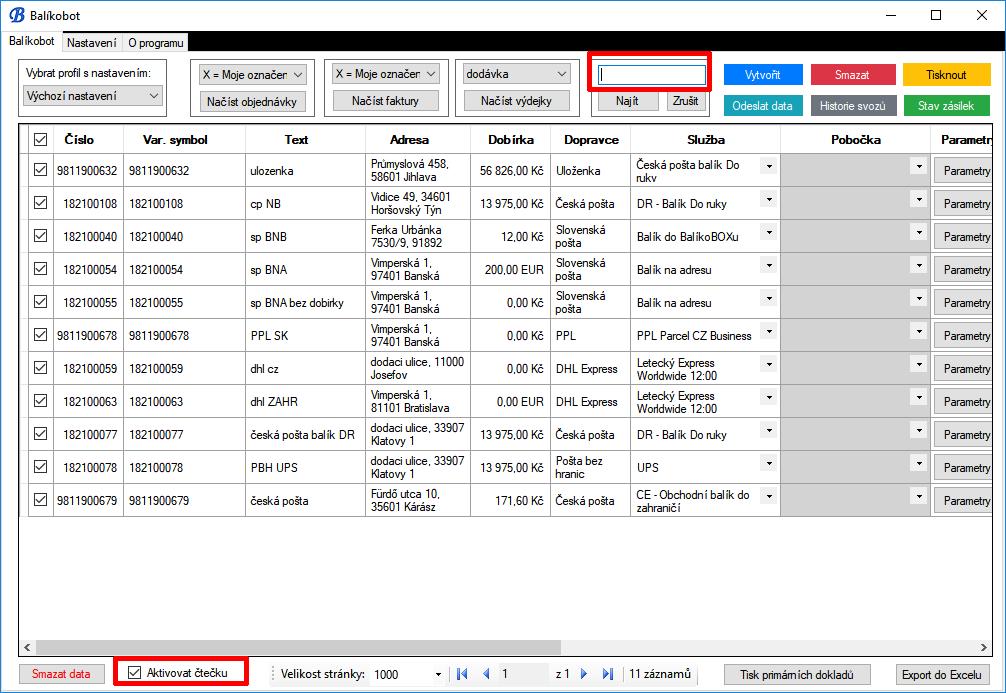Screen dimensions: 1006x693
Task: Toggle the Aktivovat čtečku checkbox
Action: (134, 672)
